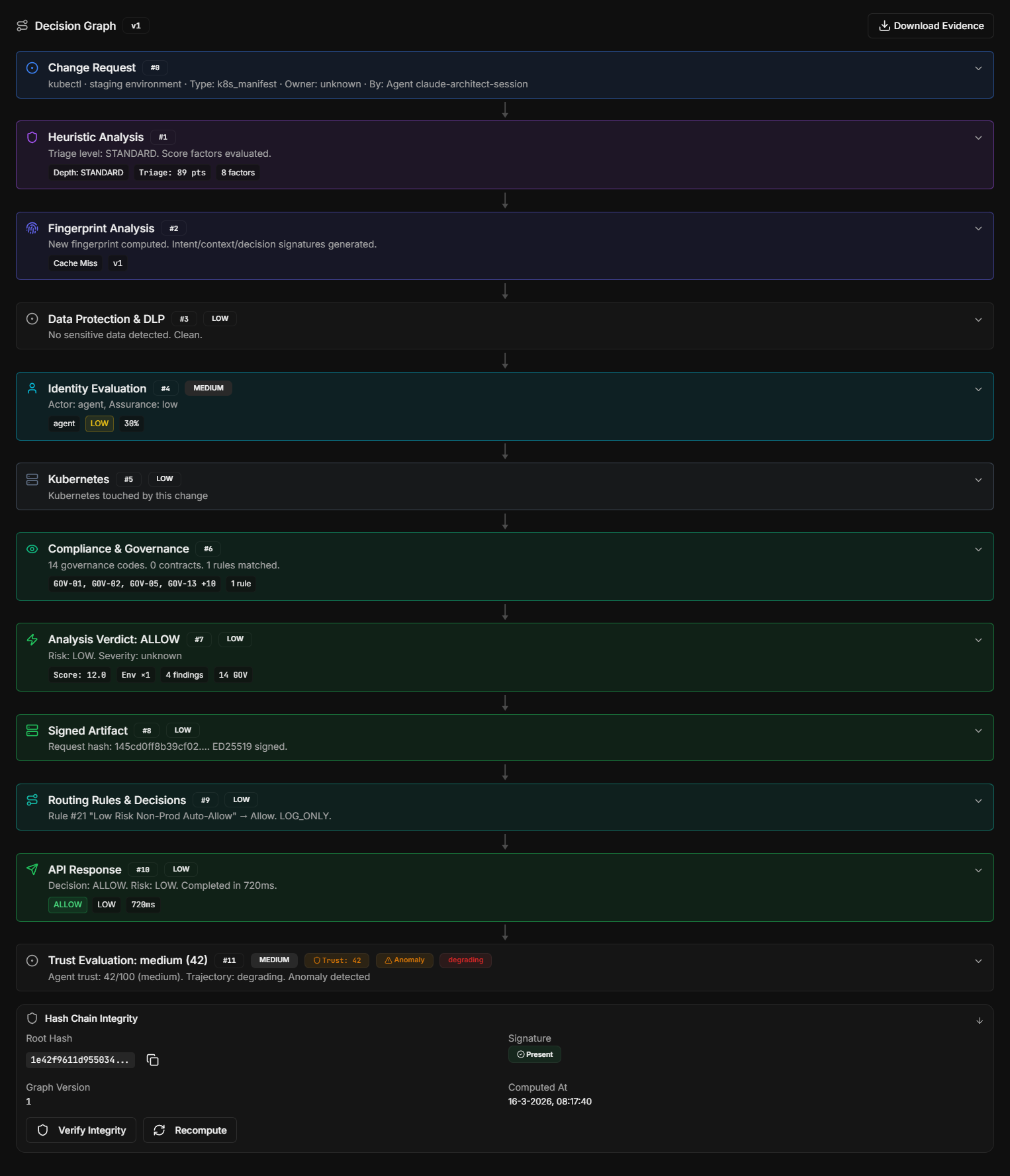
Task: Expand the Data Protection & DLP chevron
Action: (978, 320)
